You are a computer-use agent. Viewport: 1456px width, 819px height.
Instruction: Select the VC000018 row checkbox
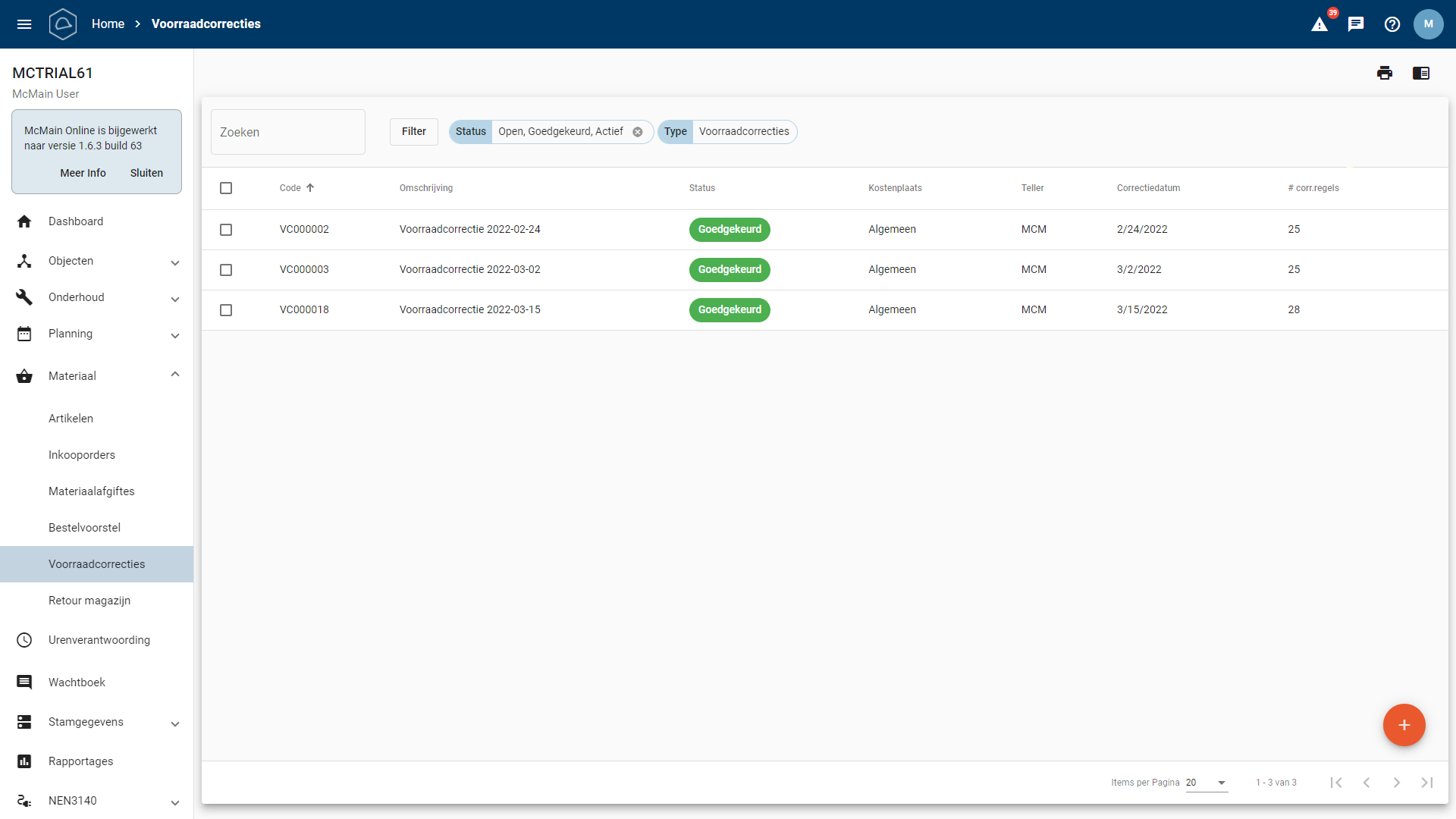(226, 310)
